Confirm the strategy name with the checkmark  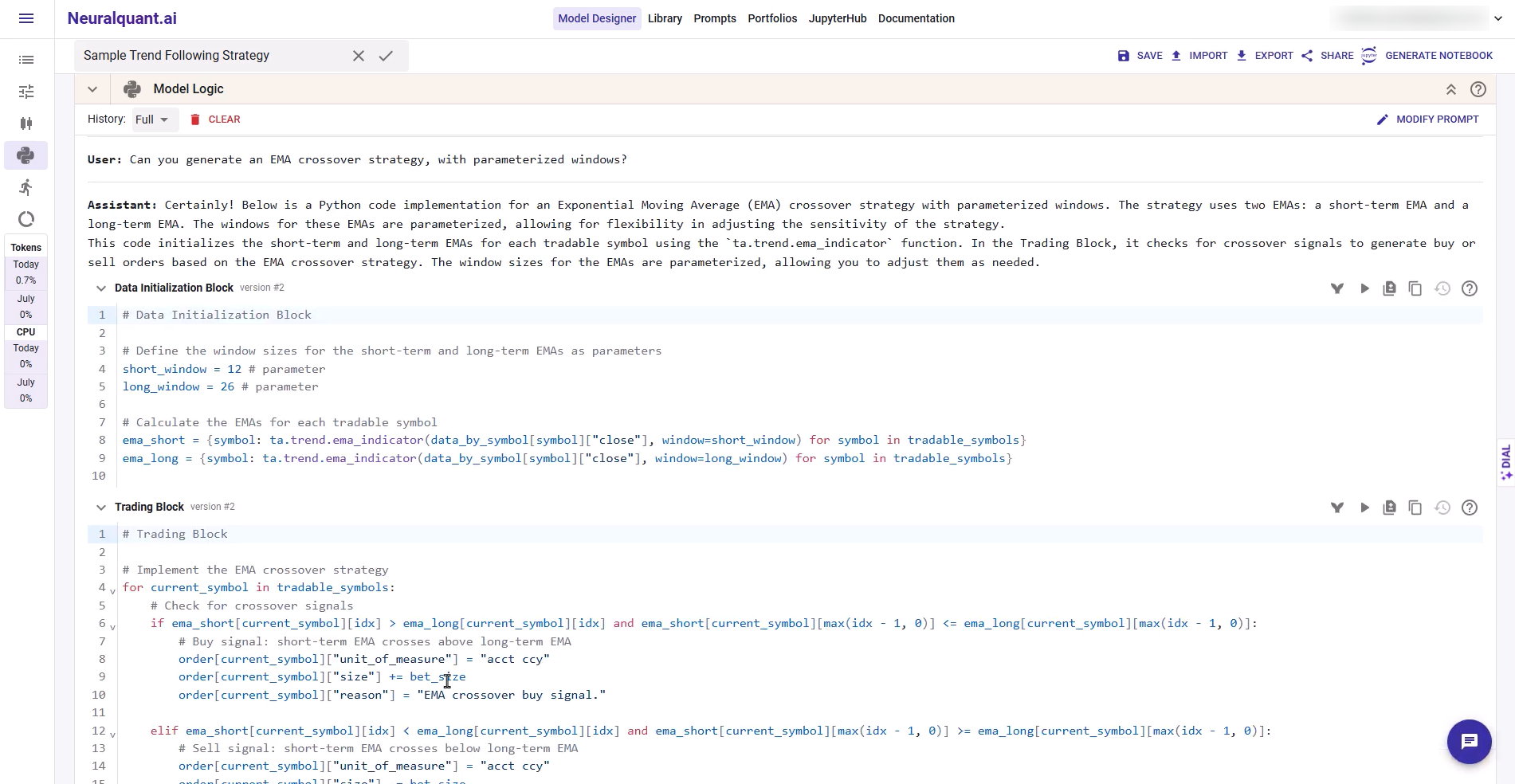tap(386, 56)
